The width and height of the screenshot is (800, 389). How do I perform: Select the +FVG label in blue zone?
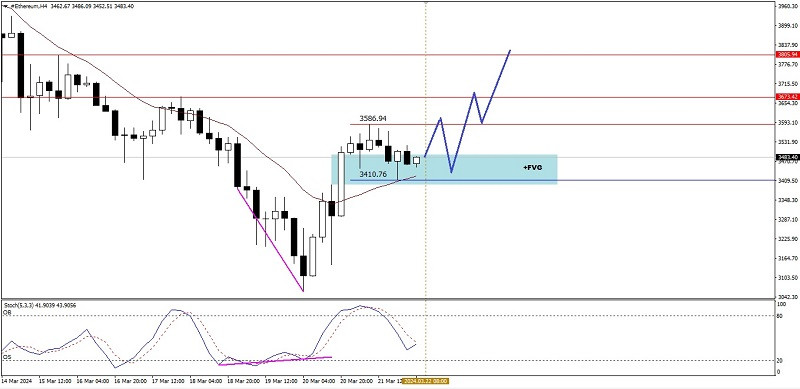pos(533,167)
